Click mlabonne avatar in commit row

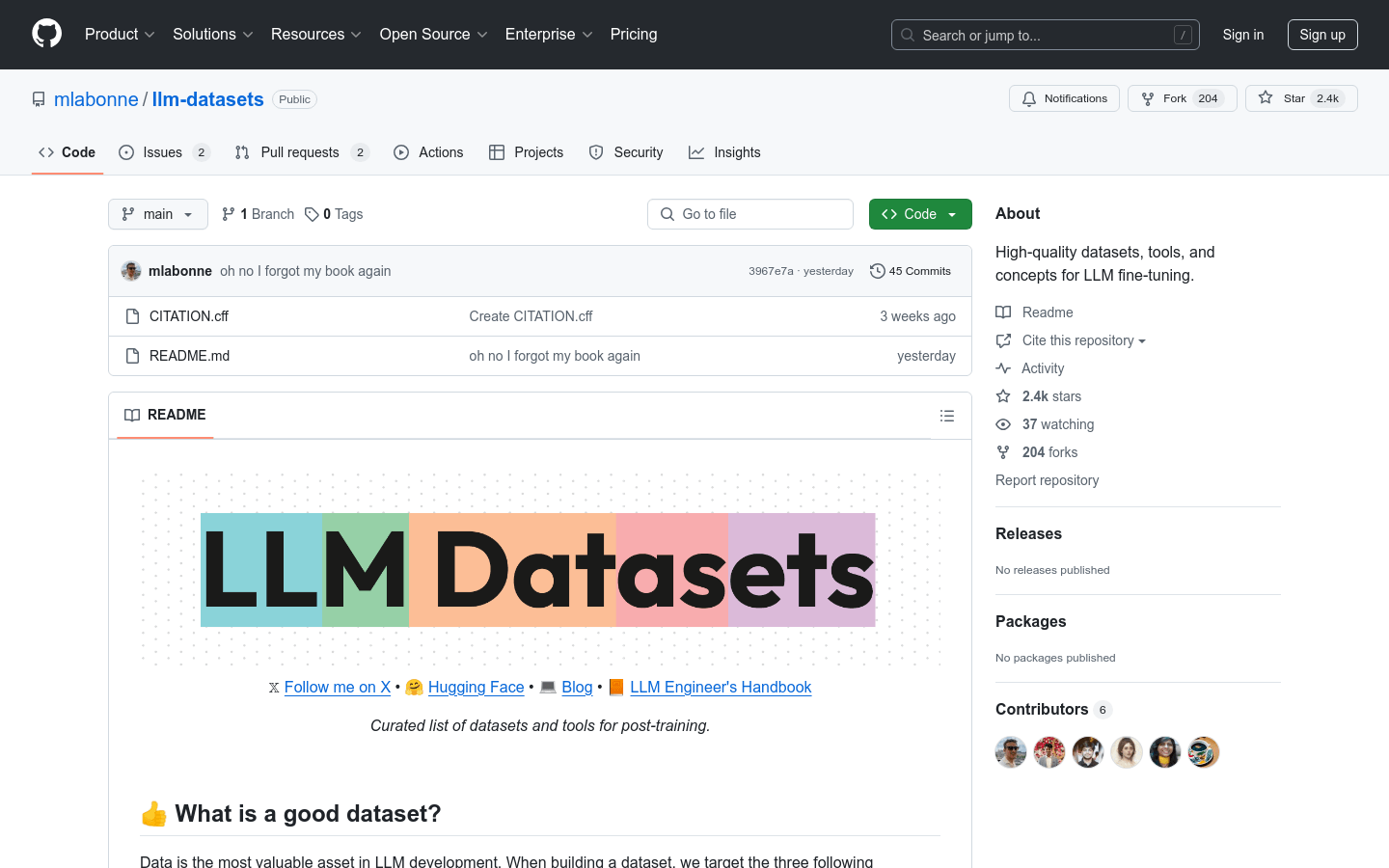pos(131,271)
